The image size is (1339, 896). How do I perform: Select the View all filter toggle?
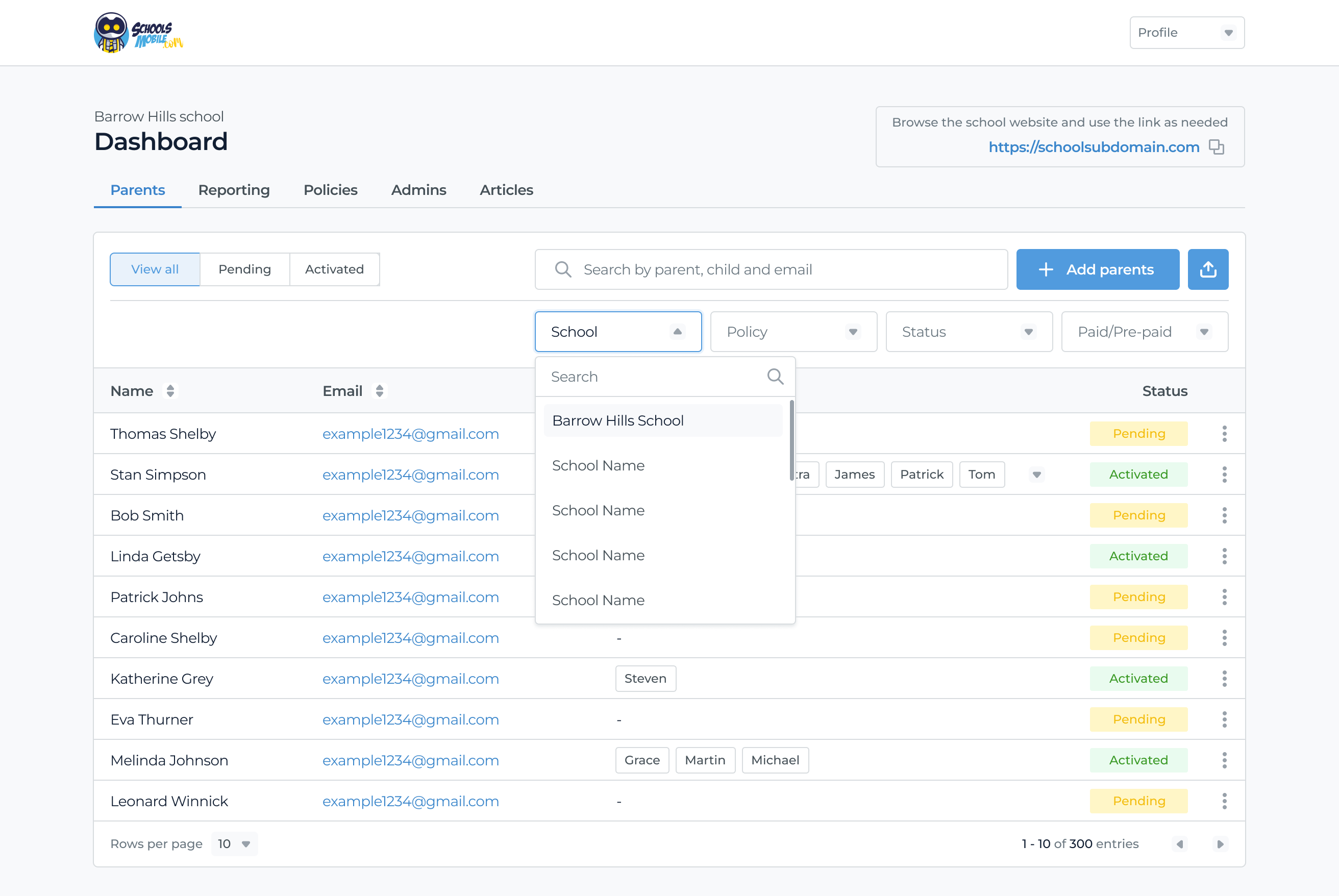pyautogui.click(x=155, y=269)
